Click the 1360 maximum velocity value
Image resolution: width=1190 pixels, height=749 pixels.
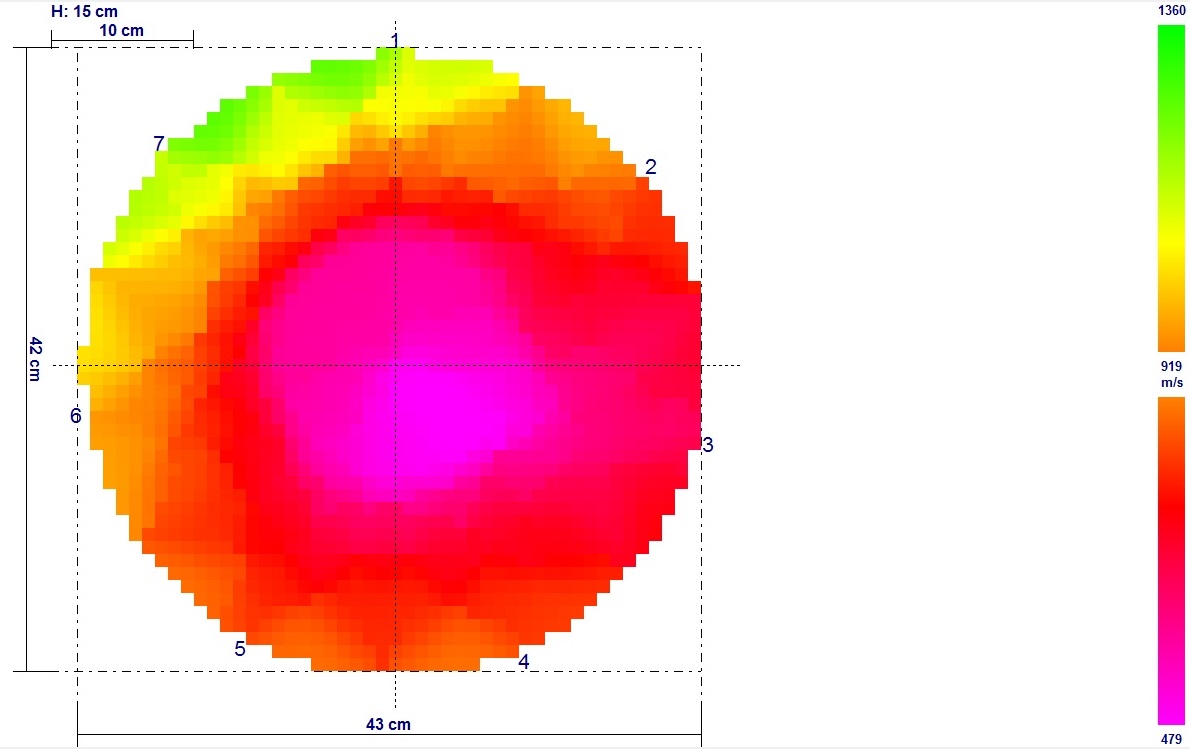click(x=1171, y=10)
